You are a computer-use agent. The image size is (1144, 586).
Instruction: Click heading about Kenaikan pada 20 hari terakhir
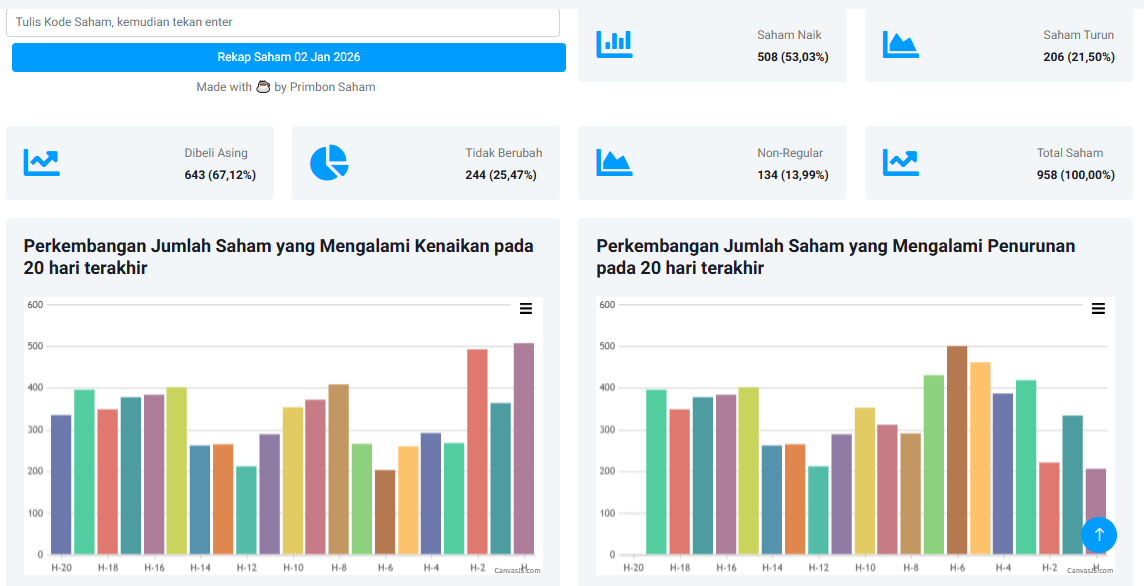(279, 257)
